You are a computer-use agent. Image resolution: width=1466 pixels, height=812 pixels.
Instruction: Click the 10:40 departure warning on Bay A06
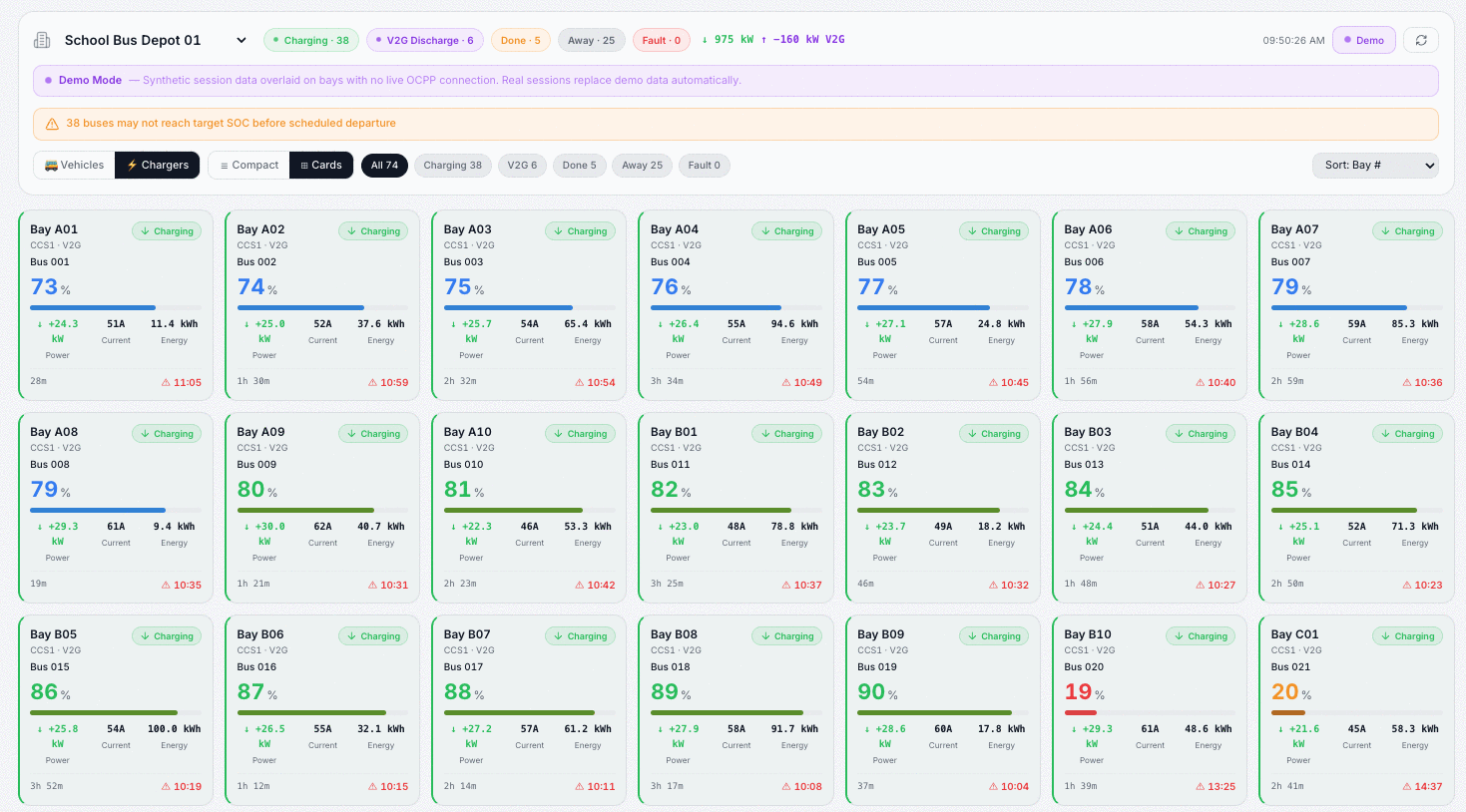click(x=1216, y=382)
